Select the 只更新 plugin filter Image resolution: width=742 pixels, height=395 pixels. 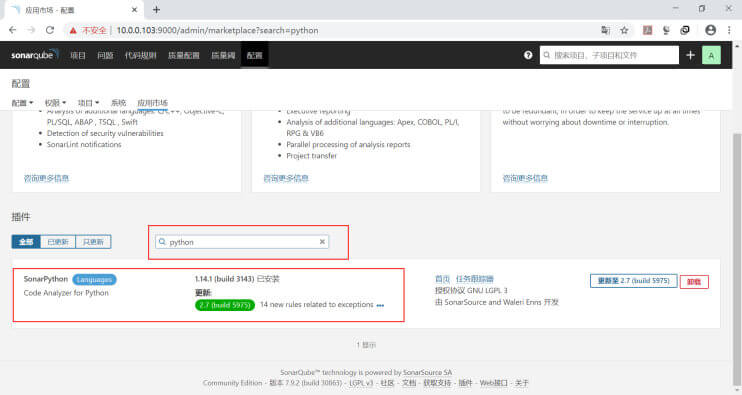pos(93,242)
